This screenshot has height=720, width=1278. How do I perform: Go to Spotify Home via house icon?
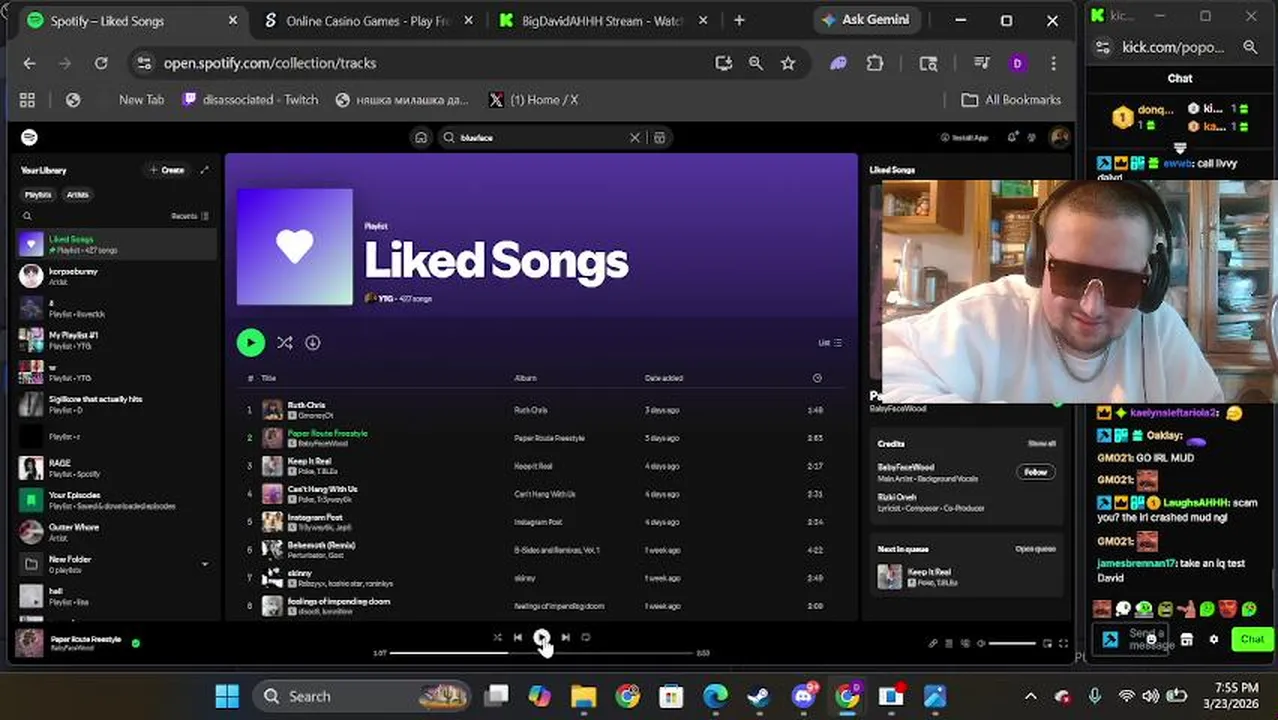pyautogui.click(x=421, y=138)
